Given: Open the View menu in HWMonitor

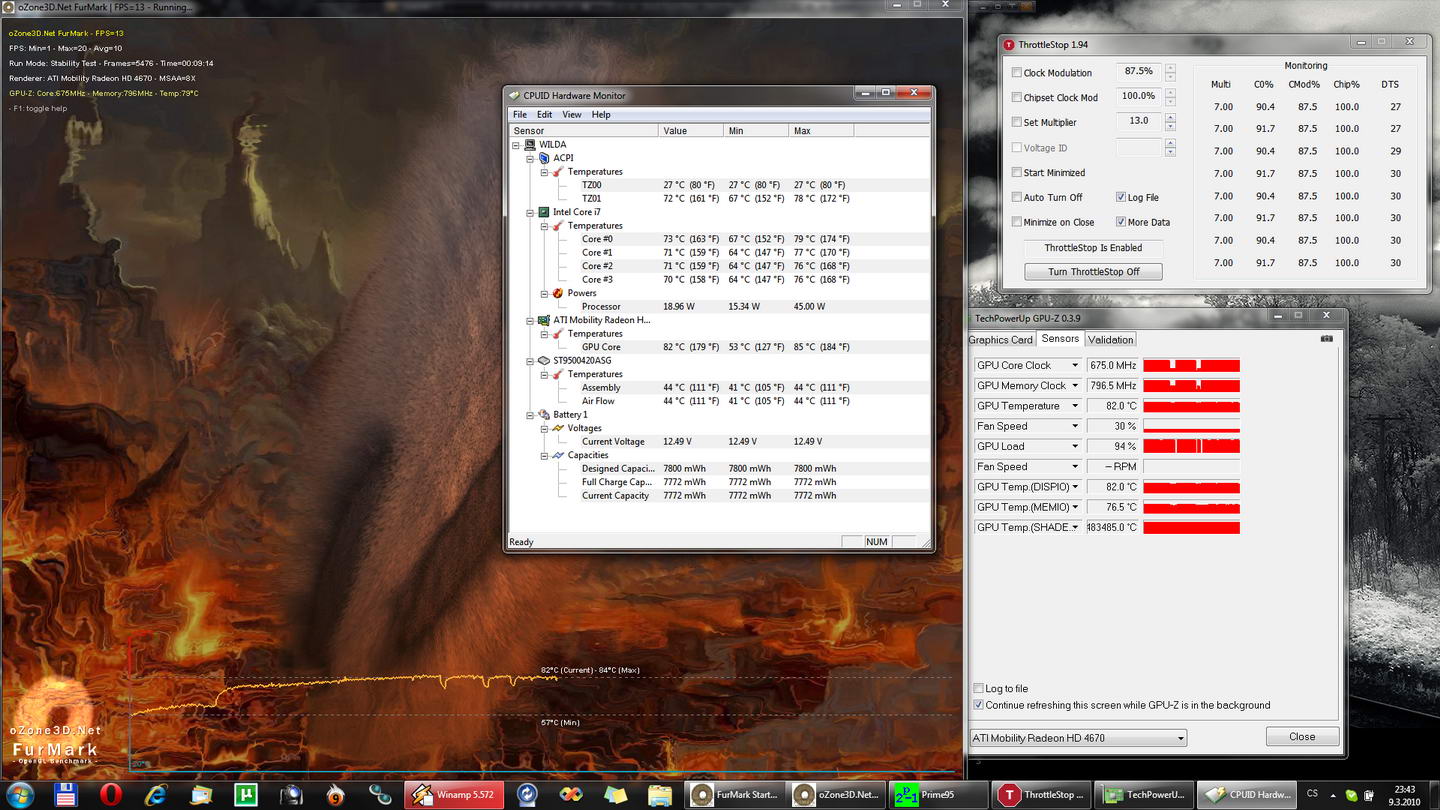Looking at the screenshot, I should coord(572,115).
